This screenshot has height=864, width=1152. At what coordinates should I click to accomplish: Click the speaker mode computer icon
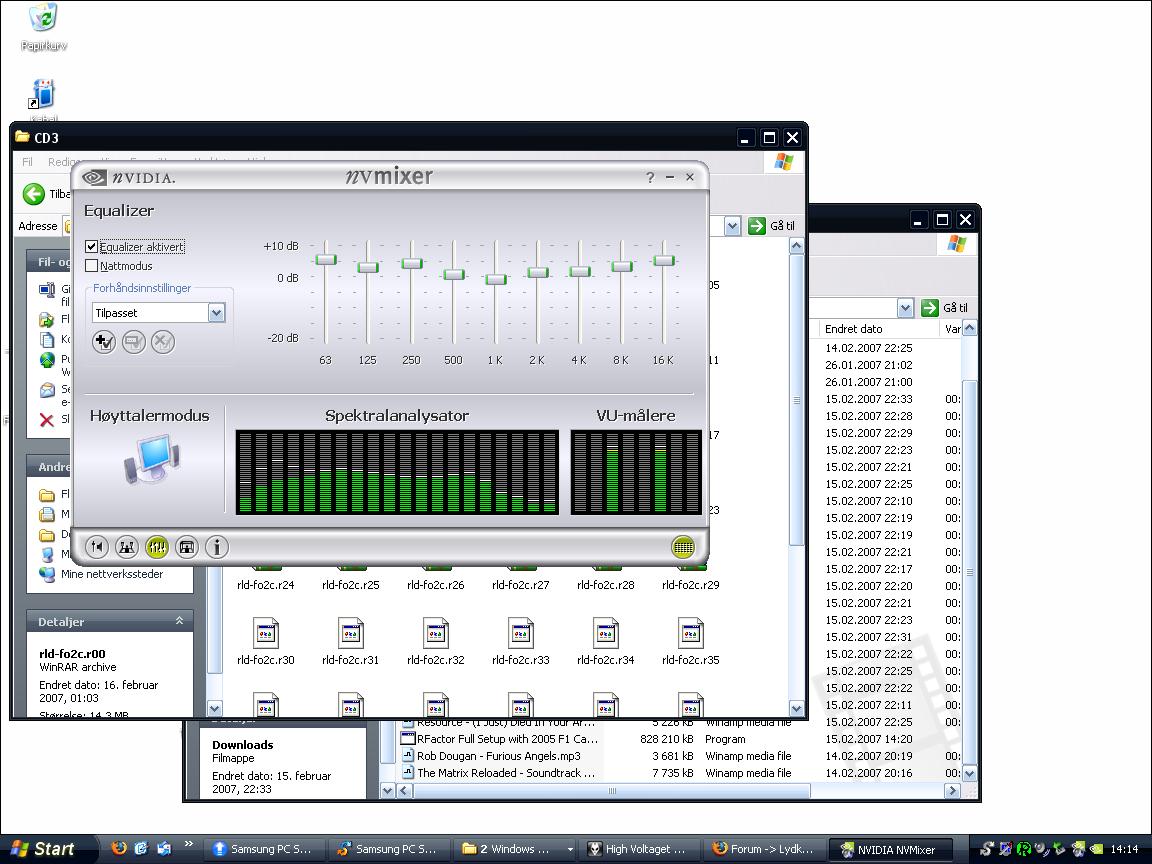[152, 459]
